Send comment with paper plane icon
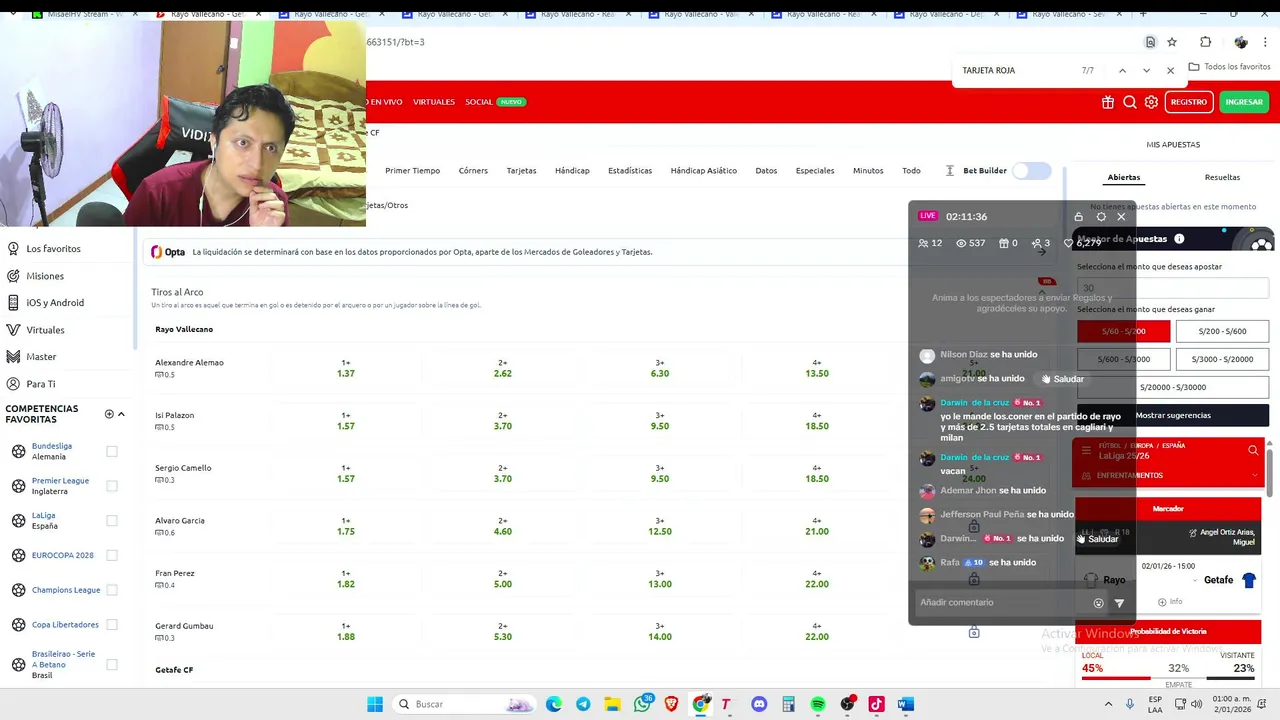Viewport: 1280px width, 720px height. click(x=1119, y=603)
